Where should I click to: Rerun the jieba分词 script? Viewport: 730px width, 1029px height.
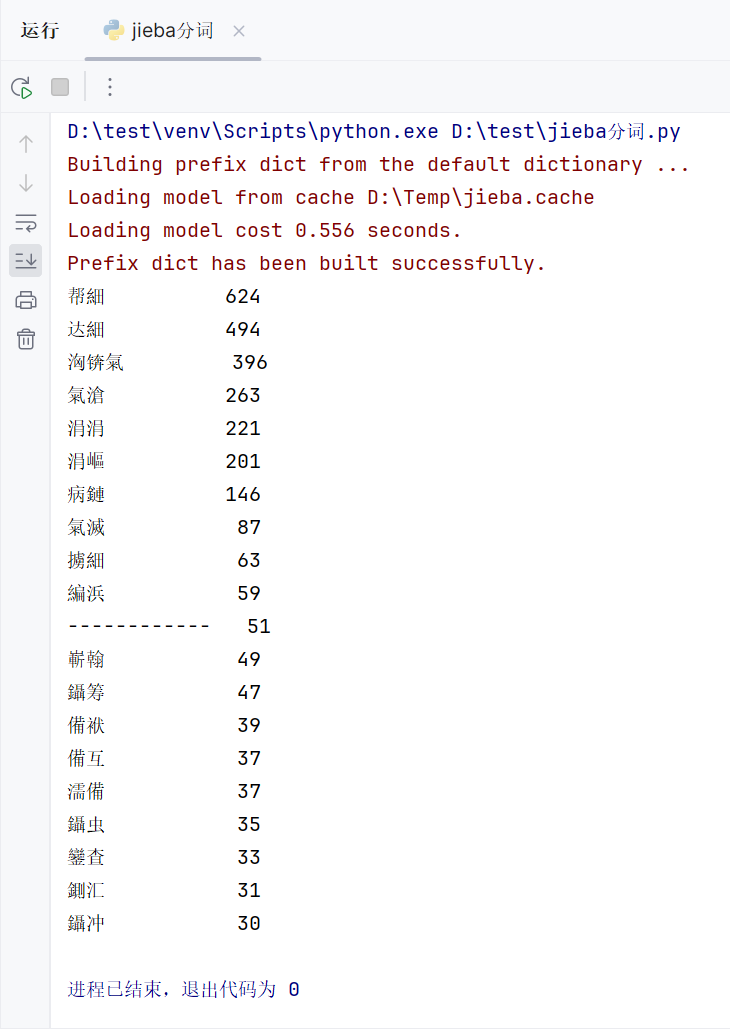pyautogui.click(x=22, y=88)
